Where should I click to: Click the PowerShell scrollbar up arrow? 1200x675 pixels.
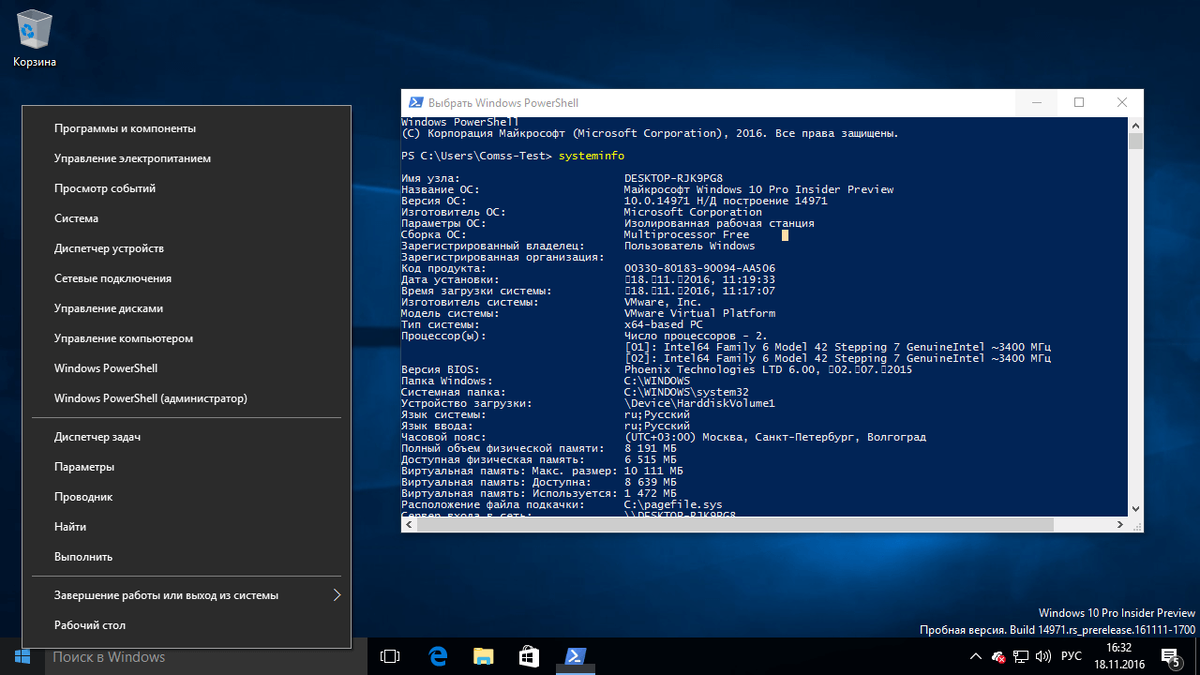1135,125
